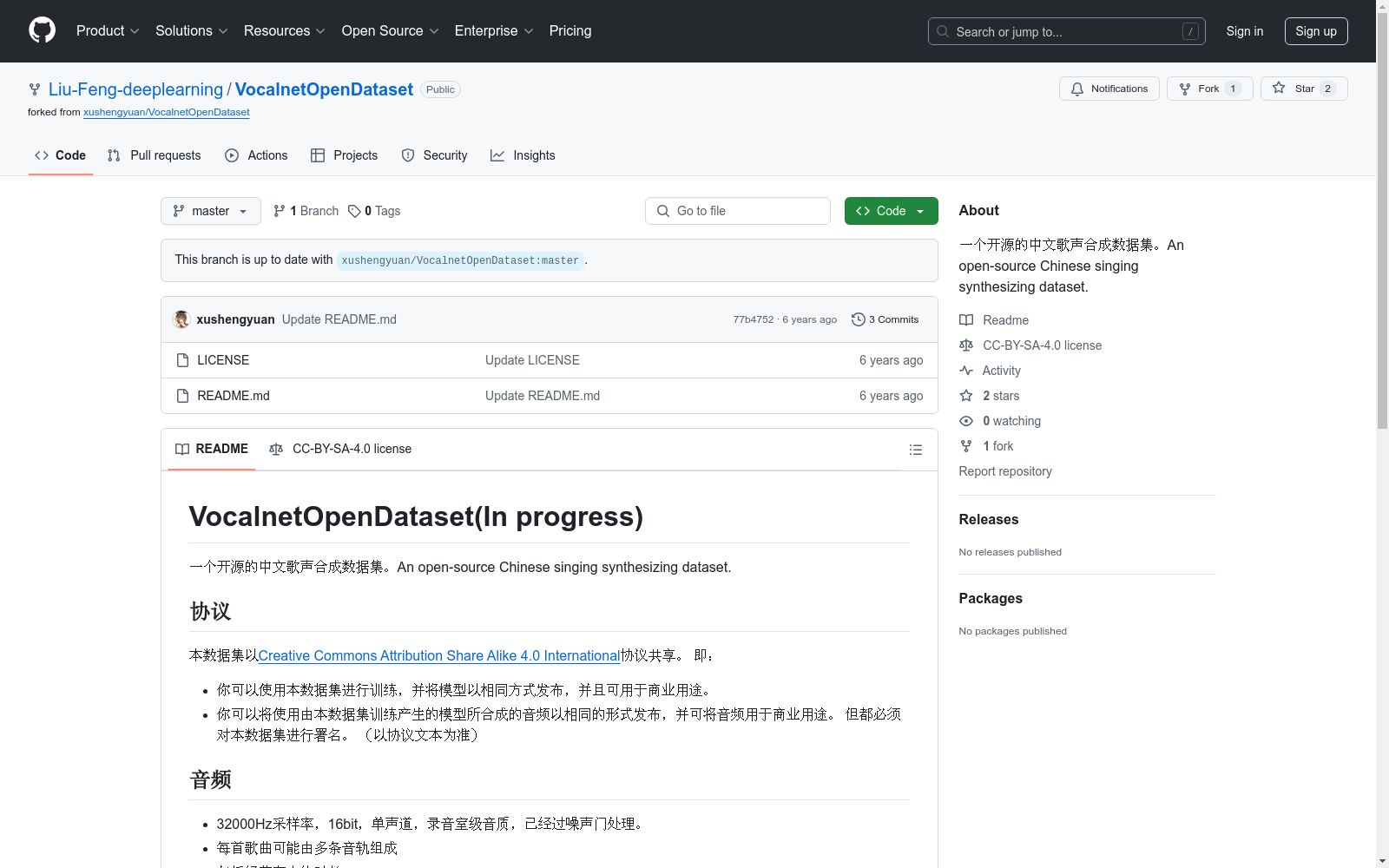Click the Sign in link
The image size is (1389, 868).
1244,31
